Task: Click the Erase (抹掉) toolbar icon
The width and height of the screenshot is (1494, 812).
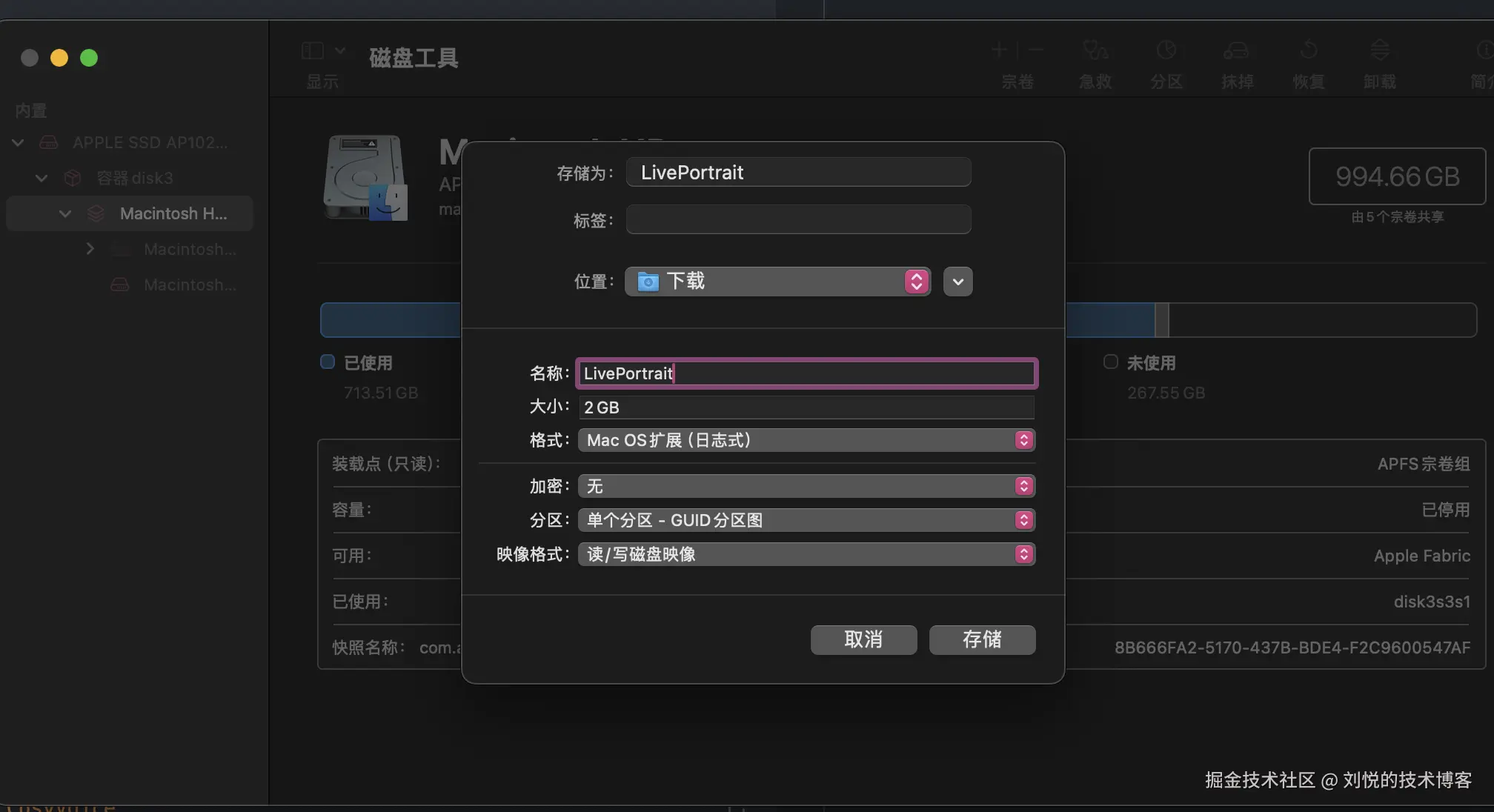Action: (x=1237, y=50)
